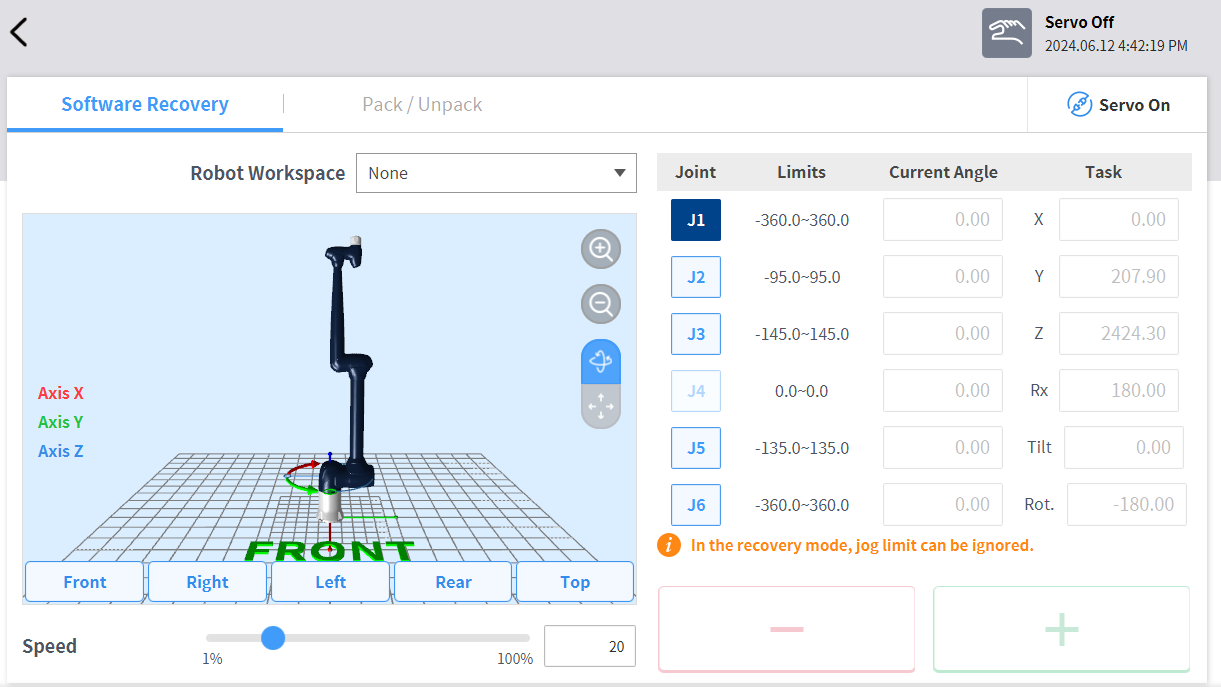This screenshot has height=690, width=1221.
Task: Set 3D view to Front
Action: 85,582
